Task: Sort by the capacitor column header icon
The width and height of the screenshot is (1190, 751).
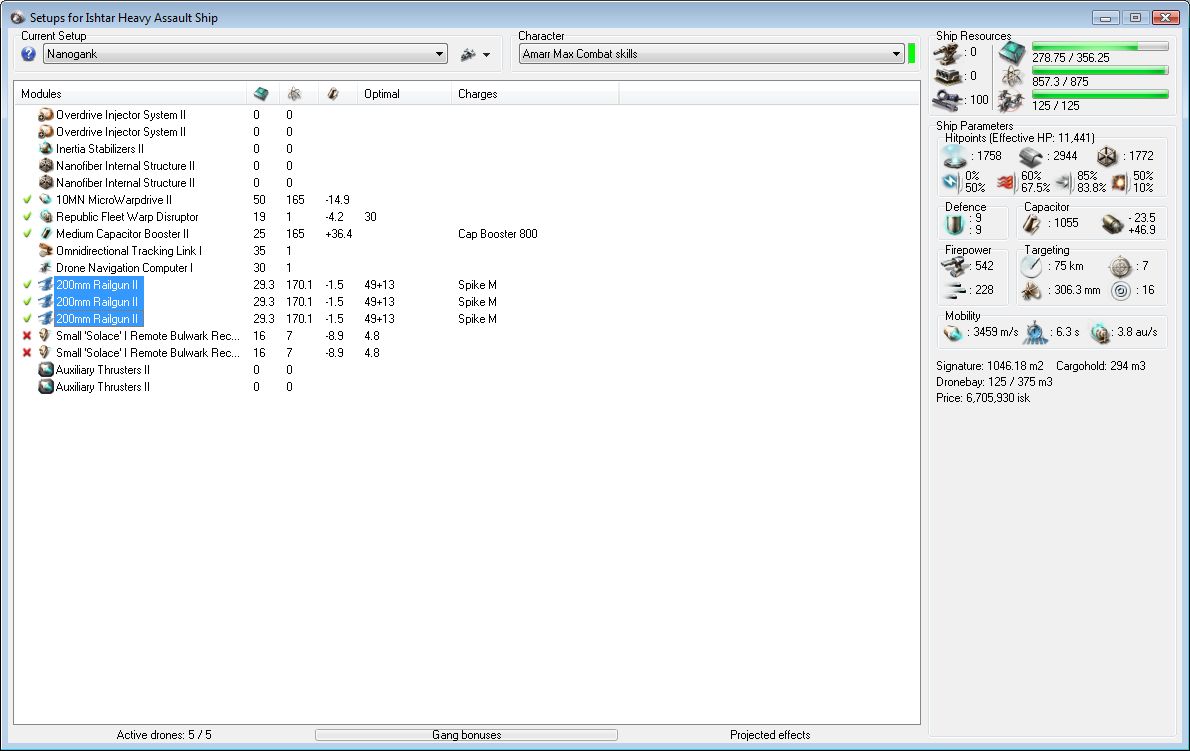Action: click(332, 94)
